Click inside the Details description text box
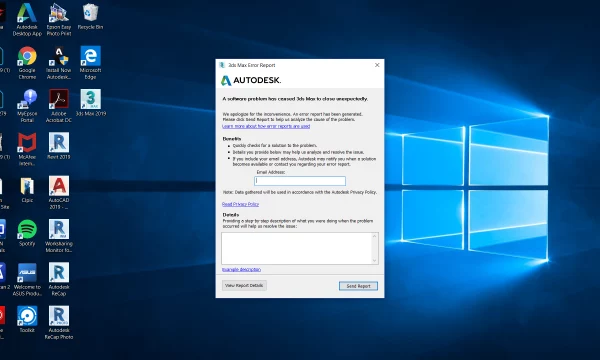Image resolution: width=600 pixels, height=360 pixels. click(297, 248)
